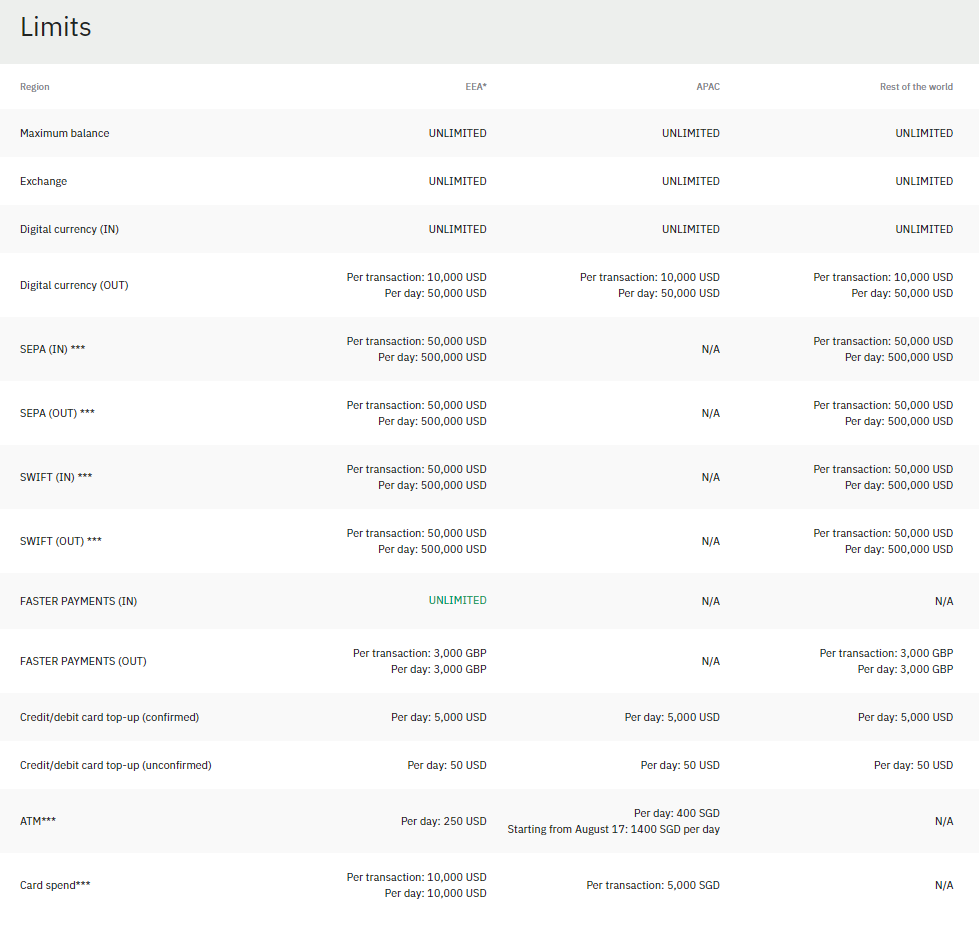979x931 pixels.
Task: Click Rest of world Digital currency (OUT) cell
Action: (x=883, y=285)
